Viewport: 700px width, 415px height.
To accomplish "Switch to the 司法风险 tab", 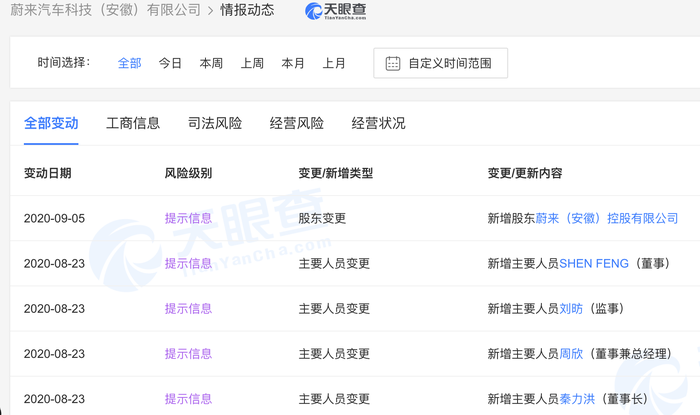I will click(x=215, y=123).
